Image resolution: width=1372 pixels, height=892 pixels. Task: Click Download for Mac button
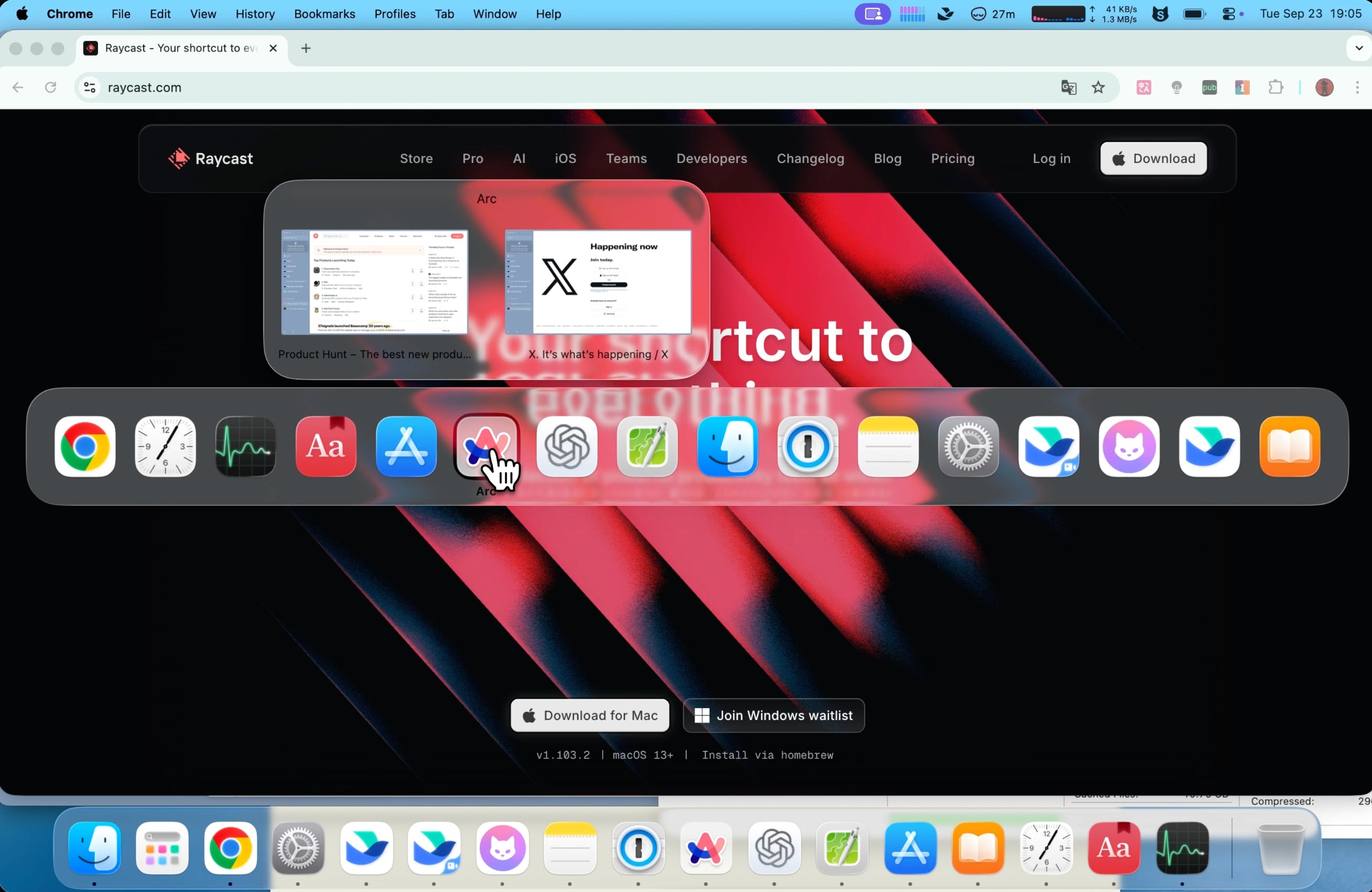(x=590, y=715)
